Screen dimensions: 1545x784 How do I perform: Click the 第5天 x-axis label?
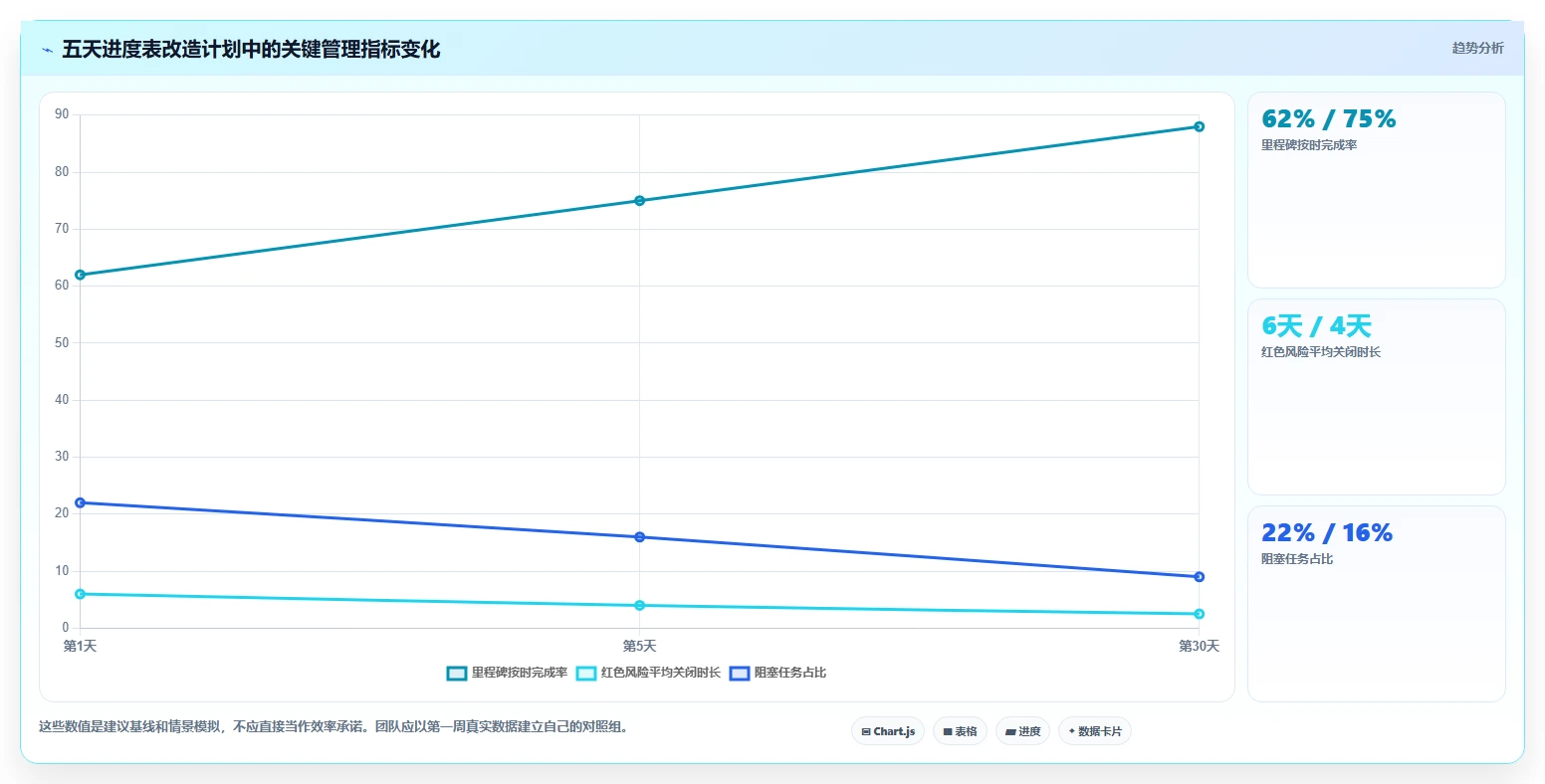[x=640, y=647]
